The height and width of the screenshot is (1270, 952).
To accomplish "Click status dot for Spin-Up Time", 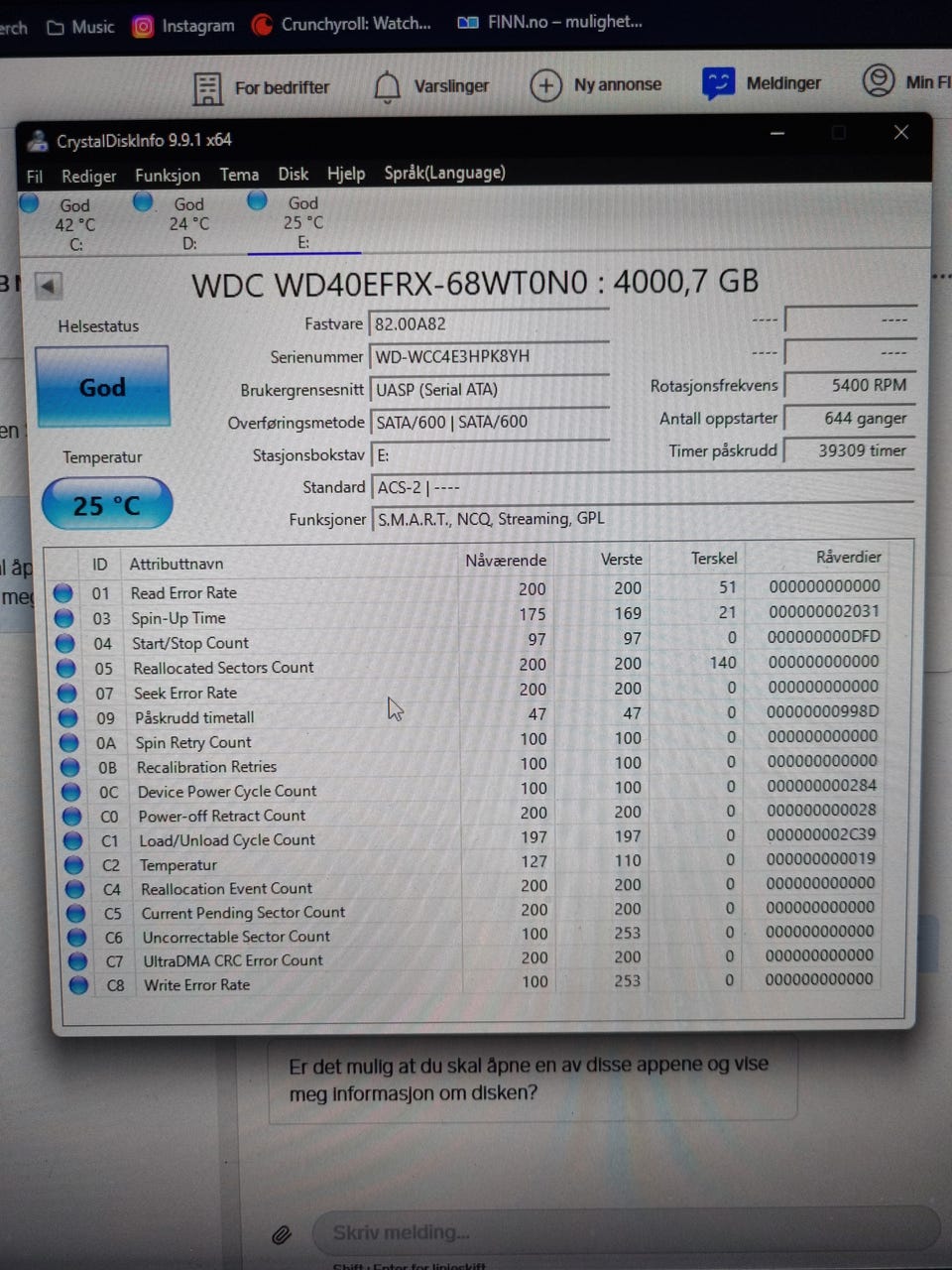I will tap(63, 617).
